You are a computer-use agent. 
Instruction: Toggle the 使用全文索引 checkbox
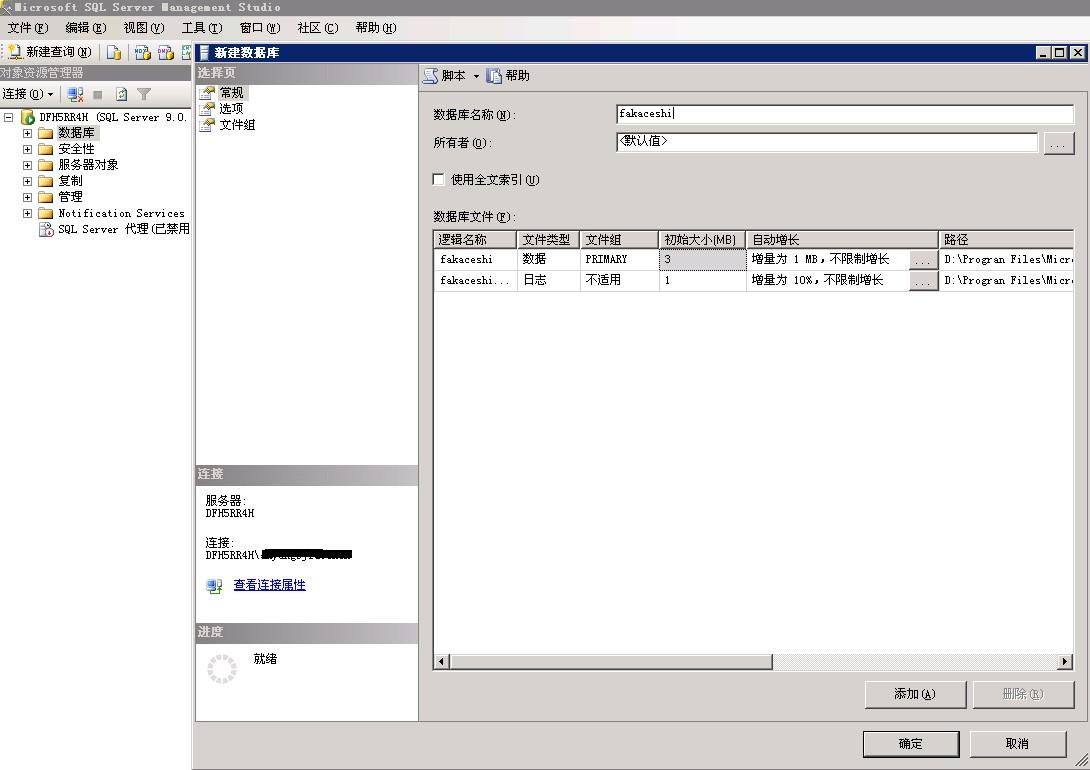point(439,179)
